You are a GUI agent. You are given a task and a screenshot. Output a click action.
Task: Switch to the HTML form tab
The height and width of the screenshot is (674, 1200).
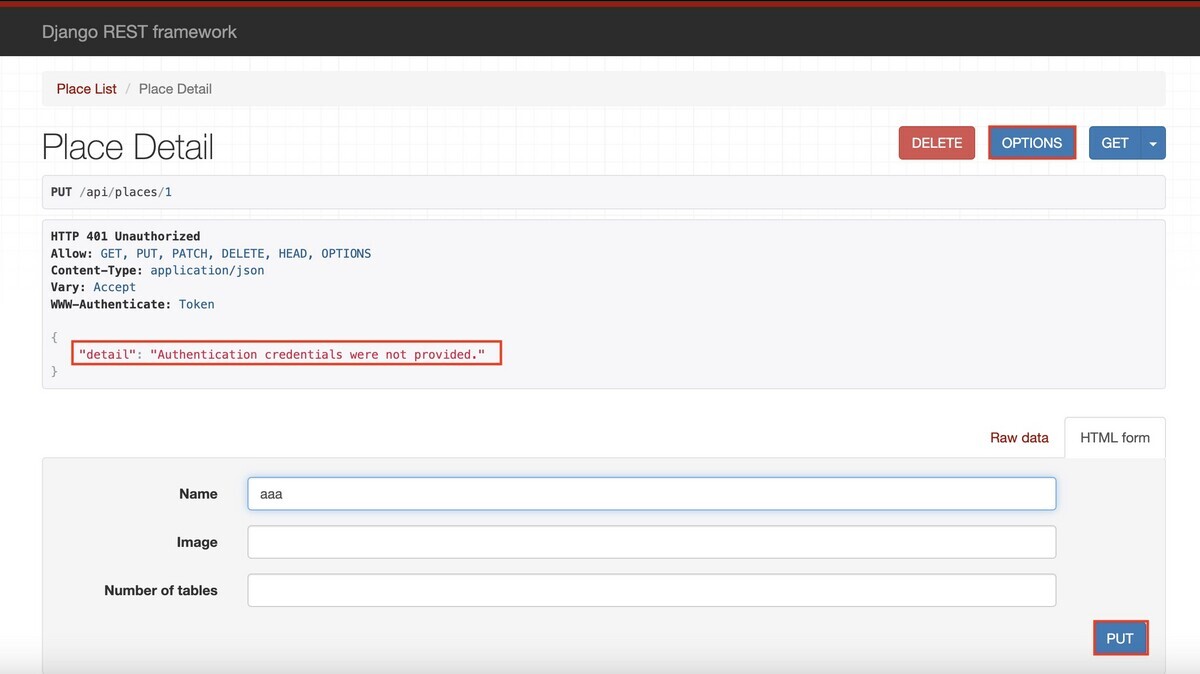pos(1114,437)
